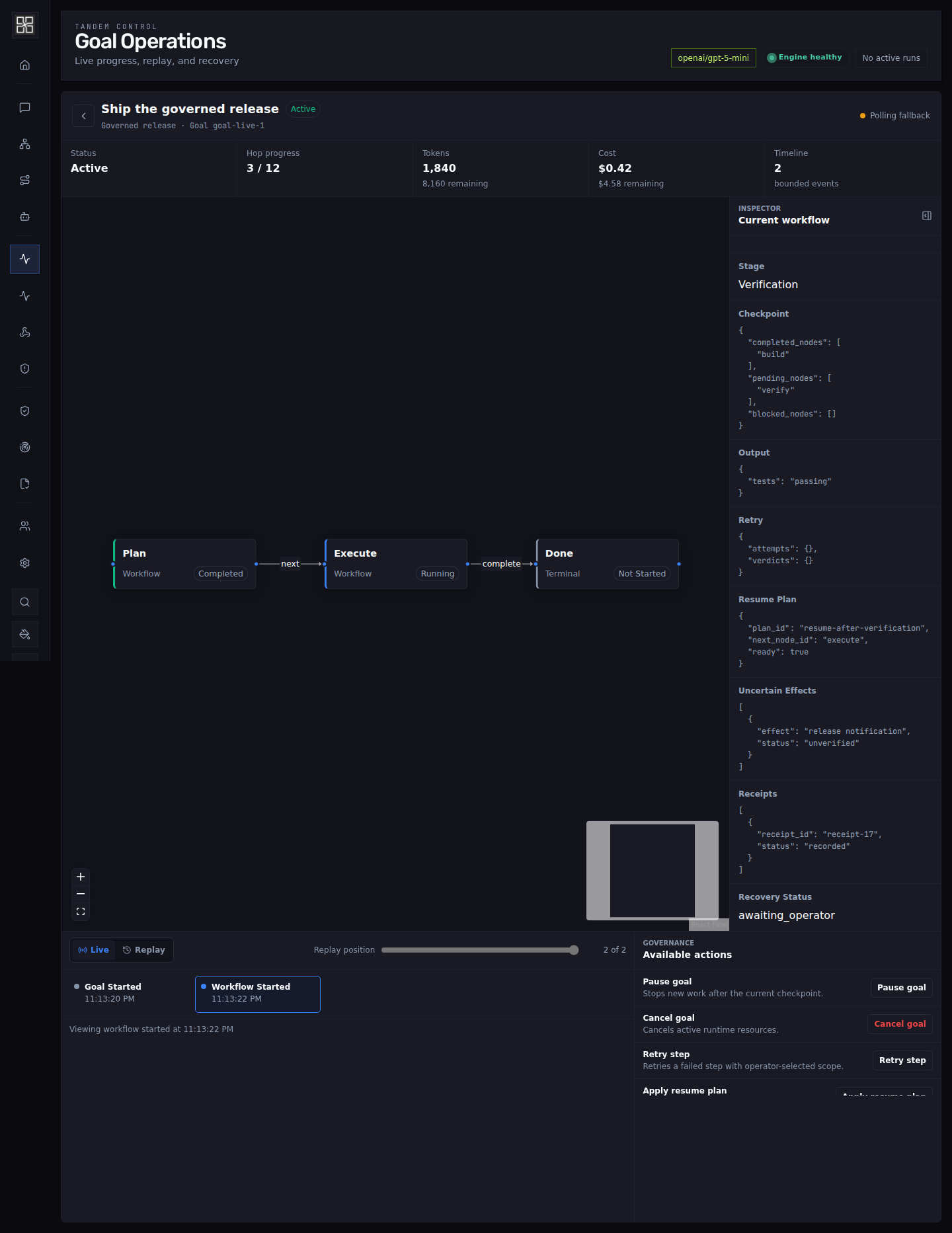Click the Receipts section heading

[758, 794]
